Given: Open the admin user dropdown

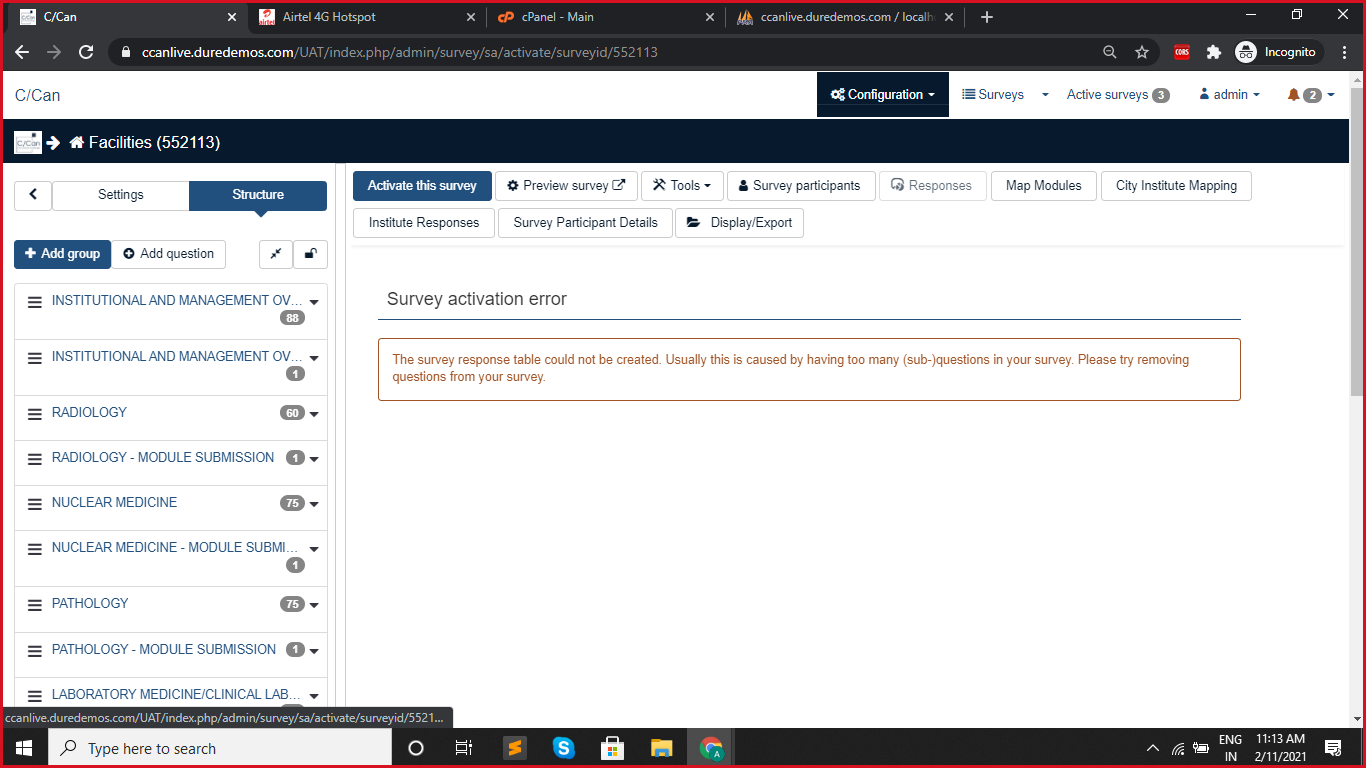Looking at the screenshot, I should pyautogui.click(x=1230, y=95).
